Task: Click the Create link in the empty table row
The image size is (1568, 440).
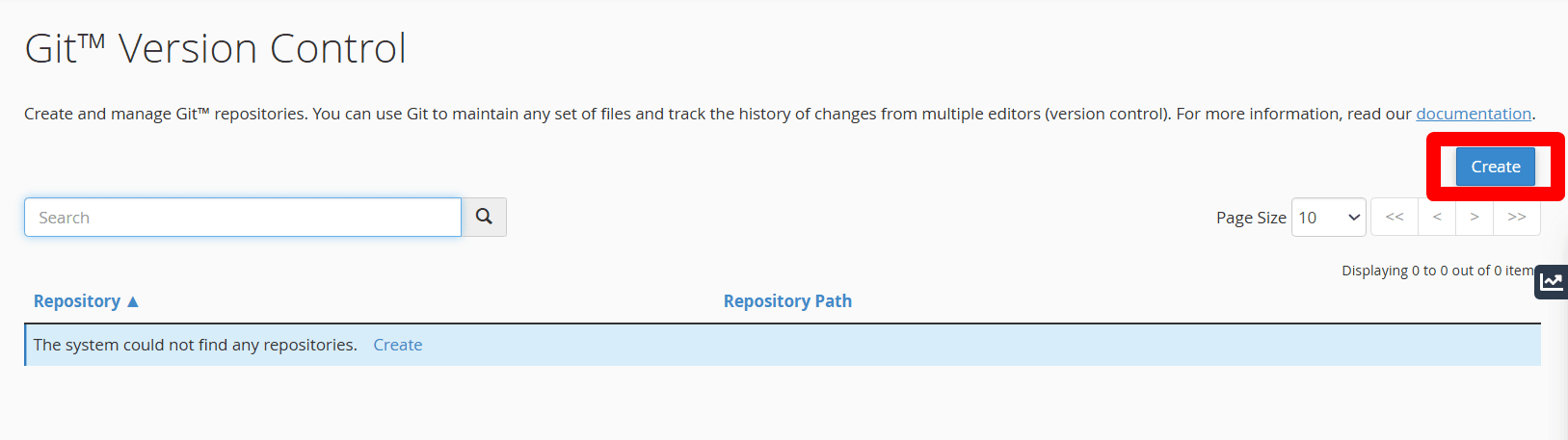Action: click(x=398, y=345)
